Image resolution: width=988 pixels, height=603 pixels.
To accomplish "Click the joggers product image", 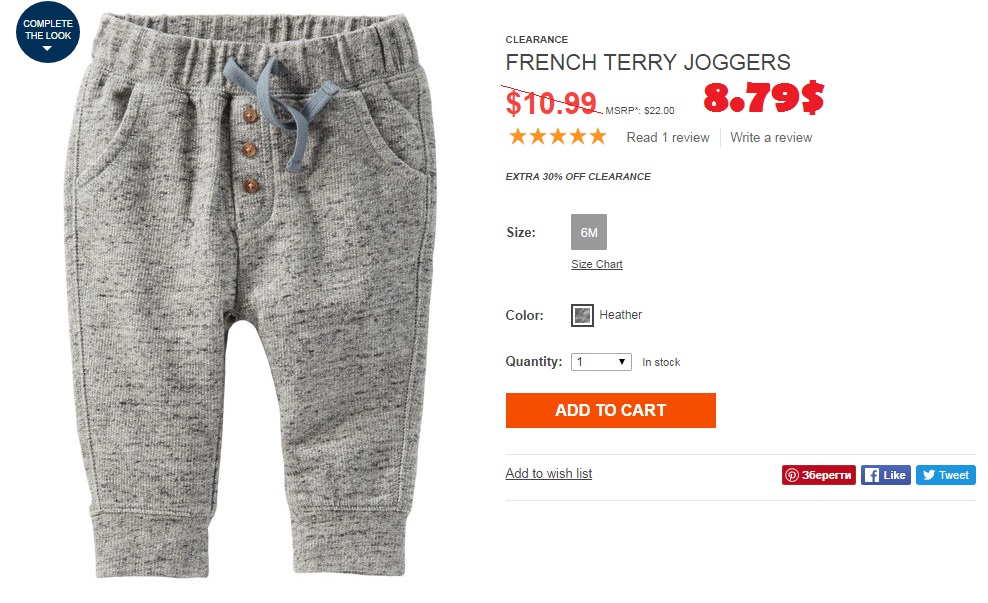I will click(x=250, y=296).
